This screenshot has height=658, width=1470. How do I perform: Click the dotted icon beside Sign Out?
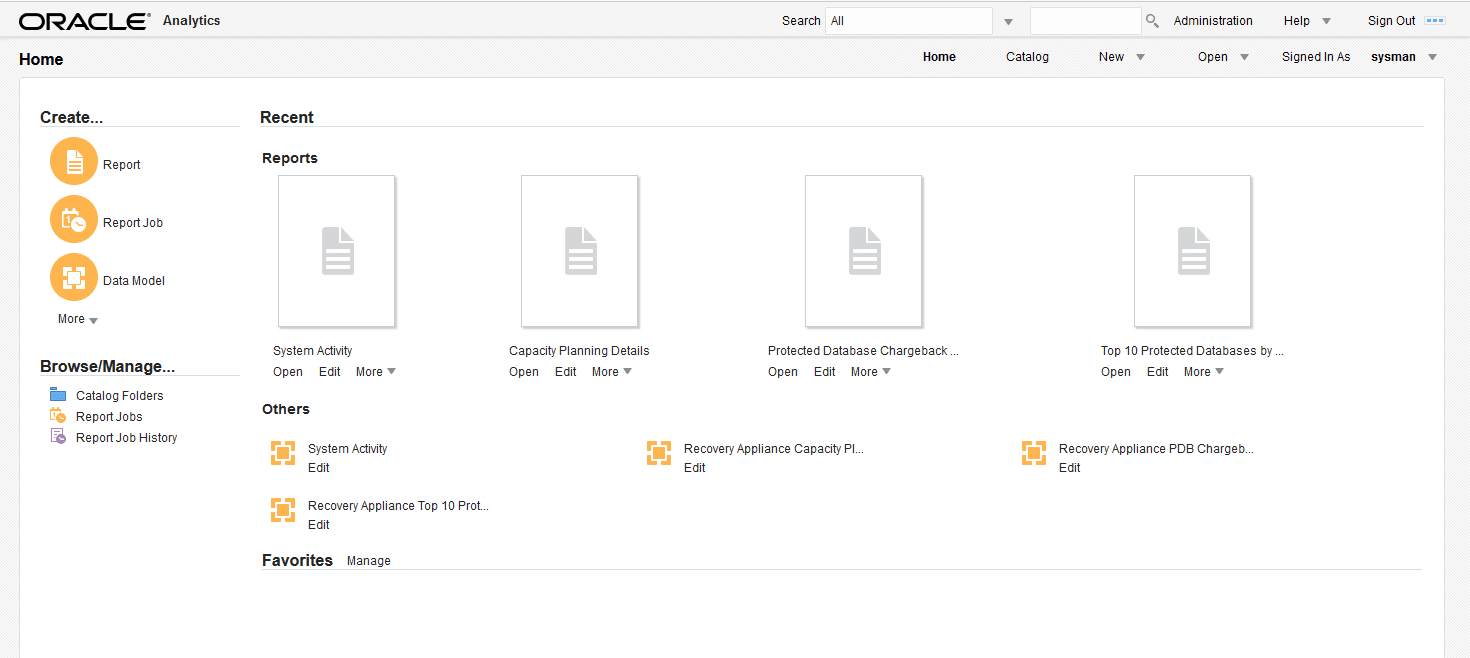1435,21
